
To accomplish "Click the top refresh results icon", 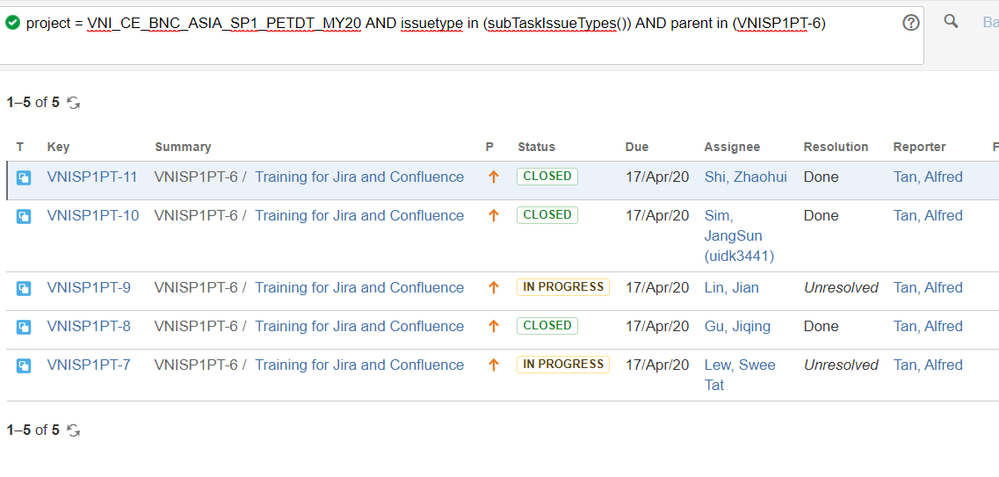I will pyautogui.click(x=74, y=103).
